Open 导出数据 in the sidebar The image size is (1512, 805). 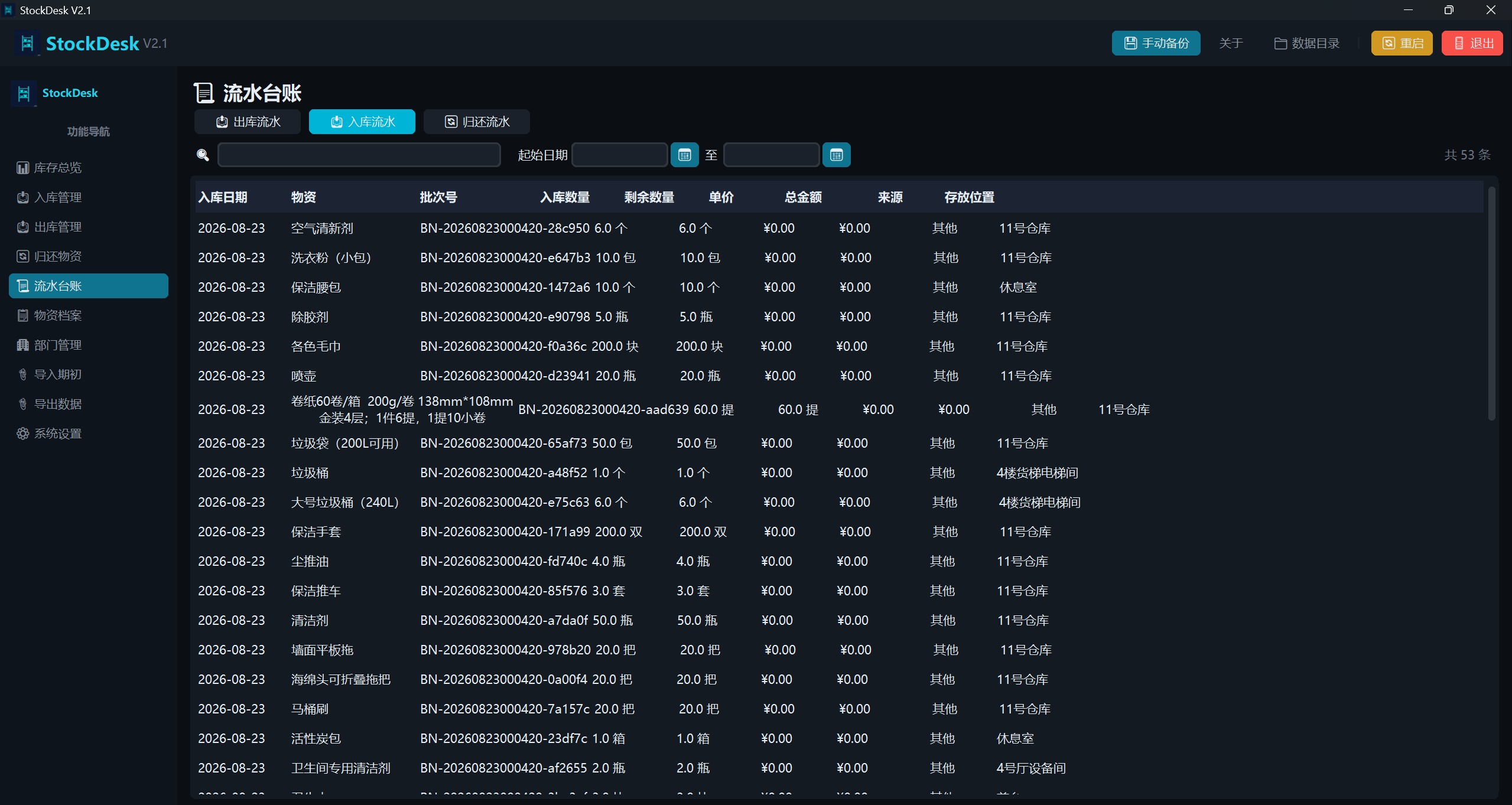pyautogui.click(x=89, y=404)
